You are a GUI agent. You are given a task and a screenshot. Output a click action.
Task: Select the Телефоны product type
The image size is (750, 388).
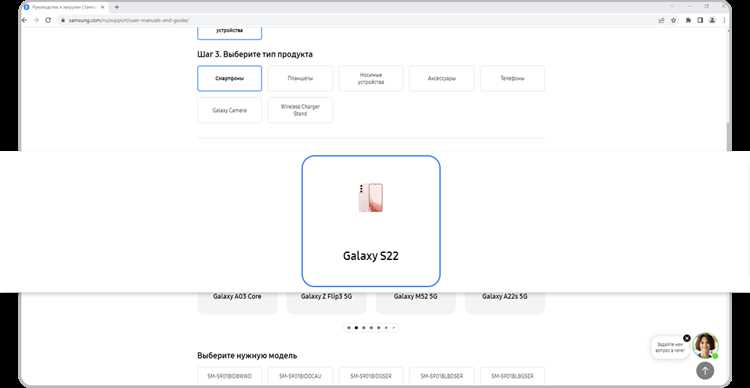[512, 78]
